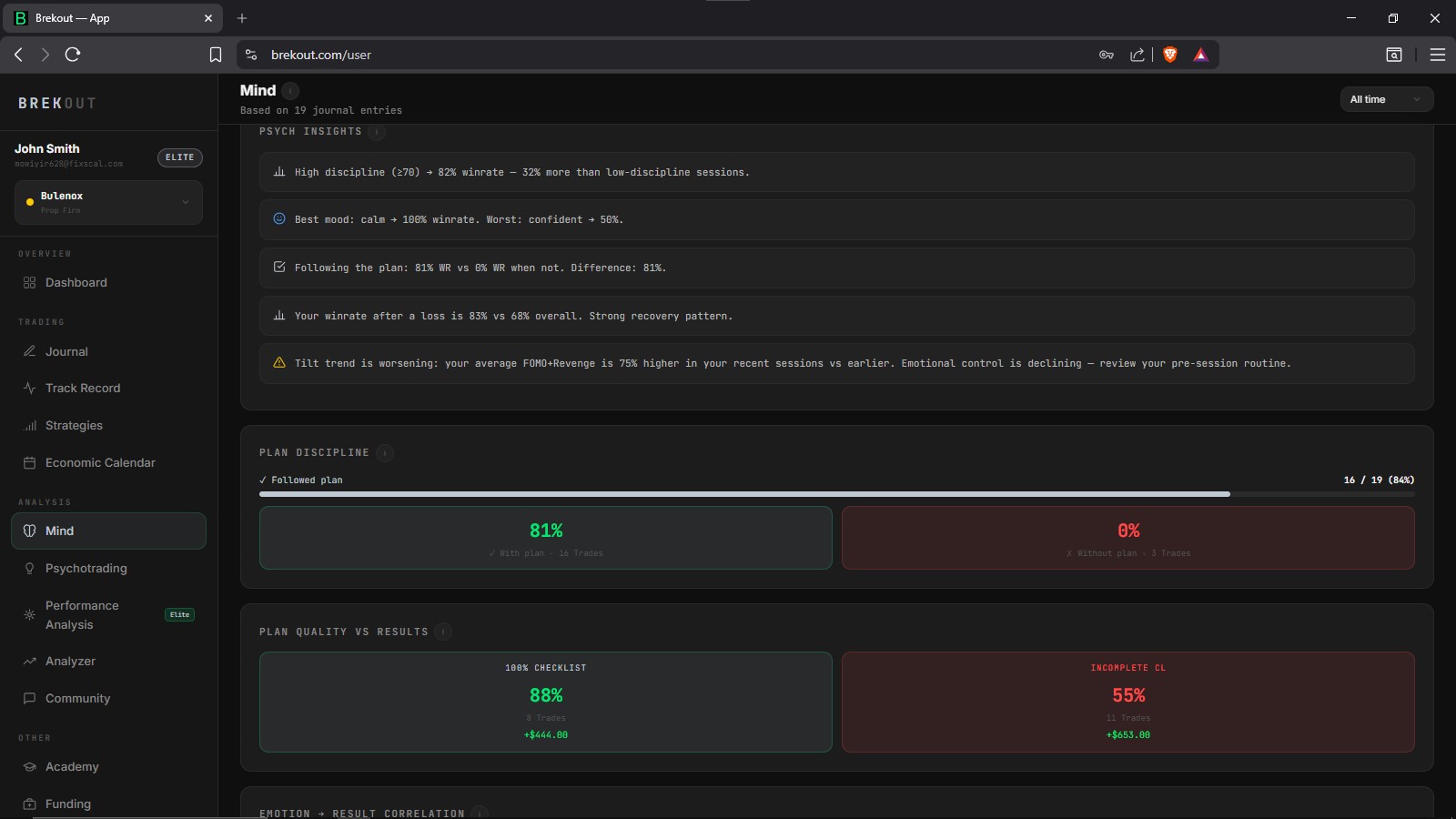Click the Economic Calendar icon
This screenshot has height=819, width=1456.
(x=29, y=462)
